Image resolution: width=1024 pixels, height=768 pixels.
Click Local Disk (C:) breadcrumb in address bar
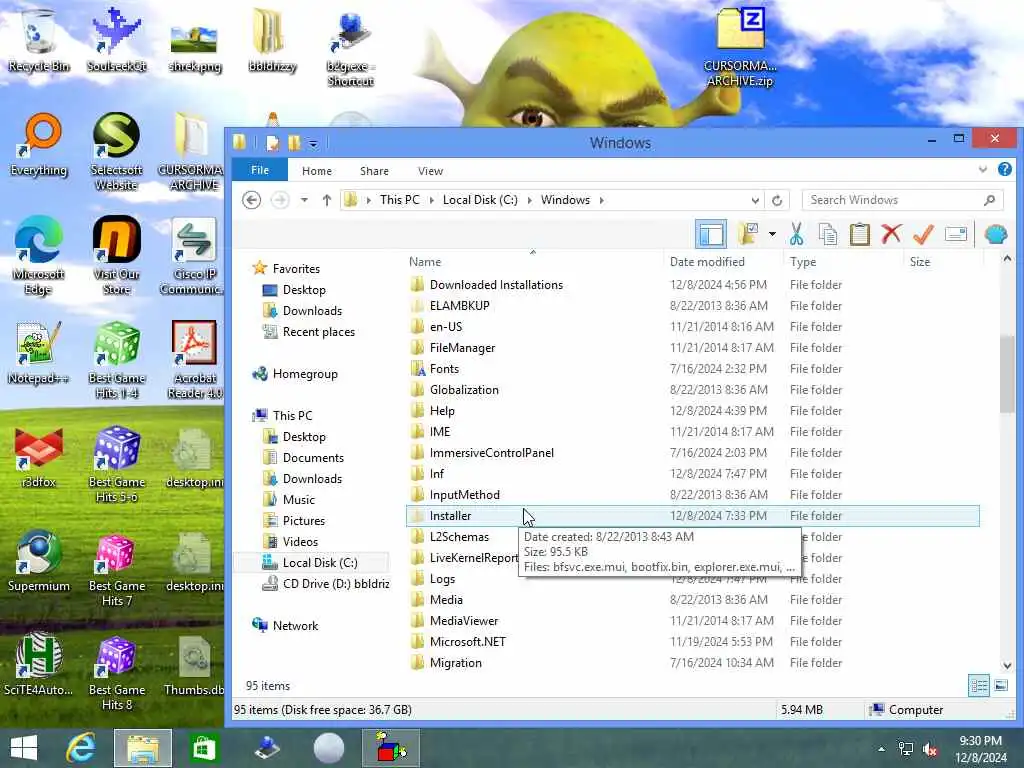(x=480, y=200)
